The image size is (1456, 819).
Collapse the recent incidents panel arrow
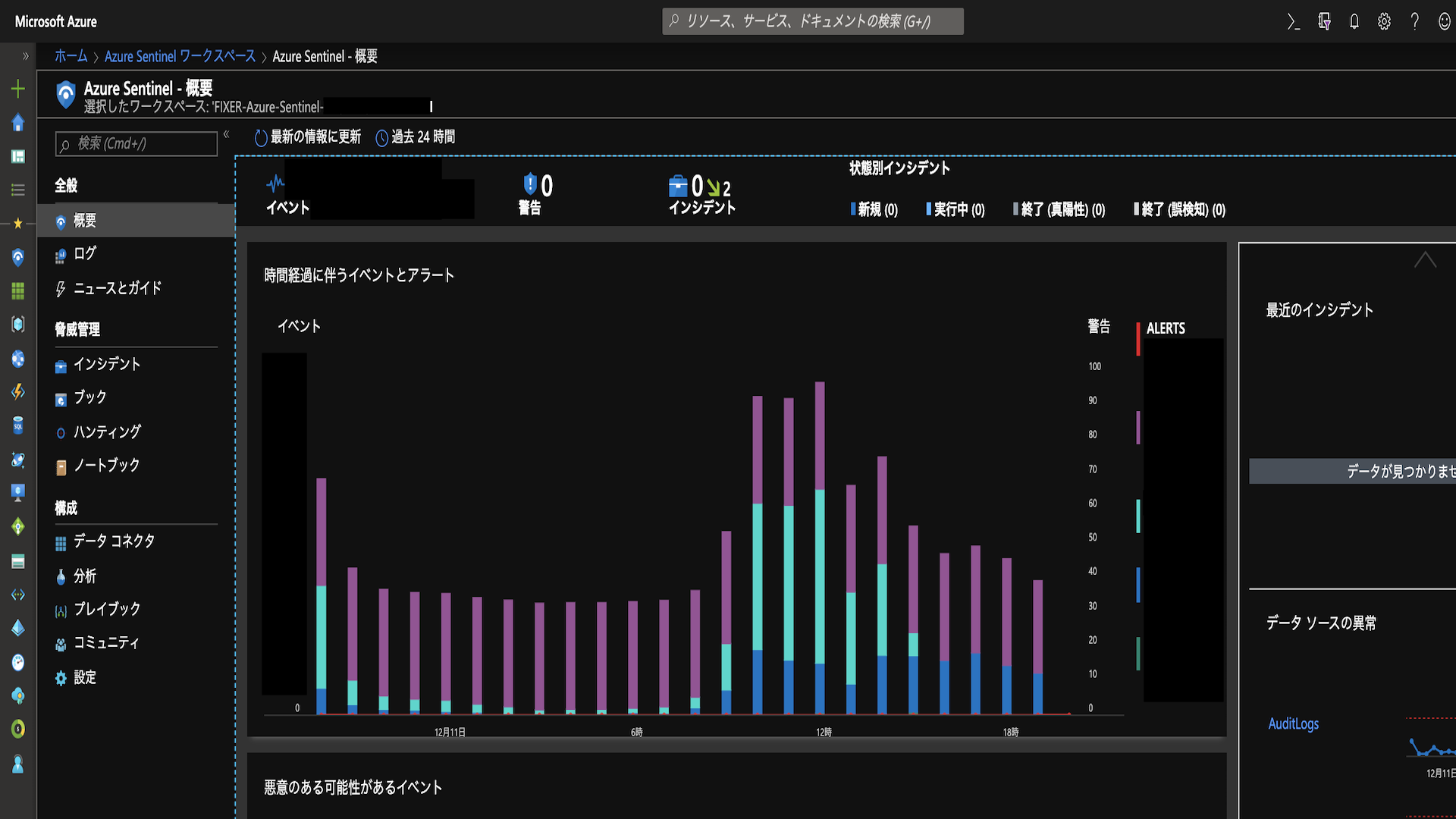pos(1425,260)
